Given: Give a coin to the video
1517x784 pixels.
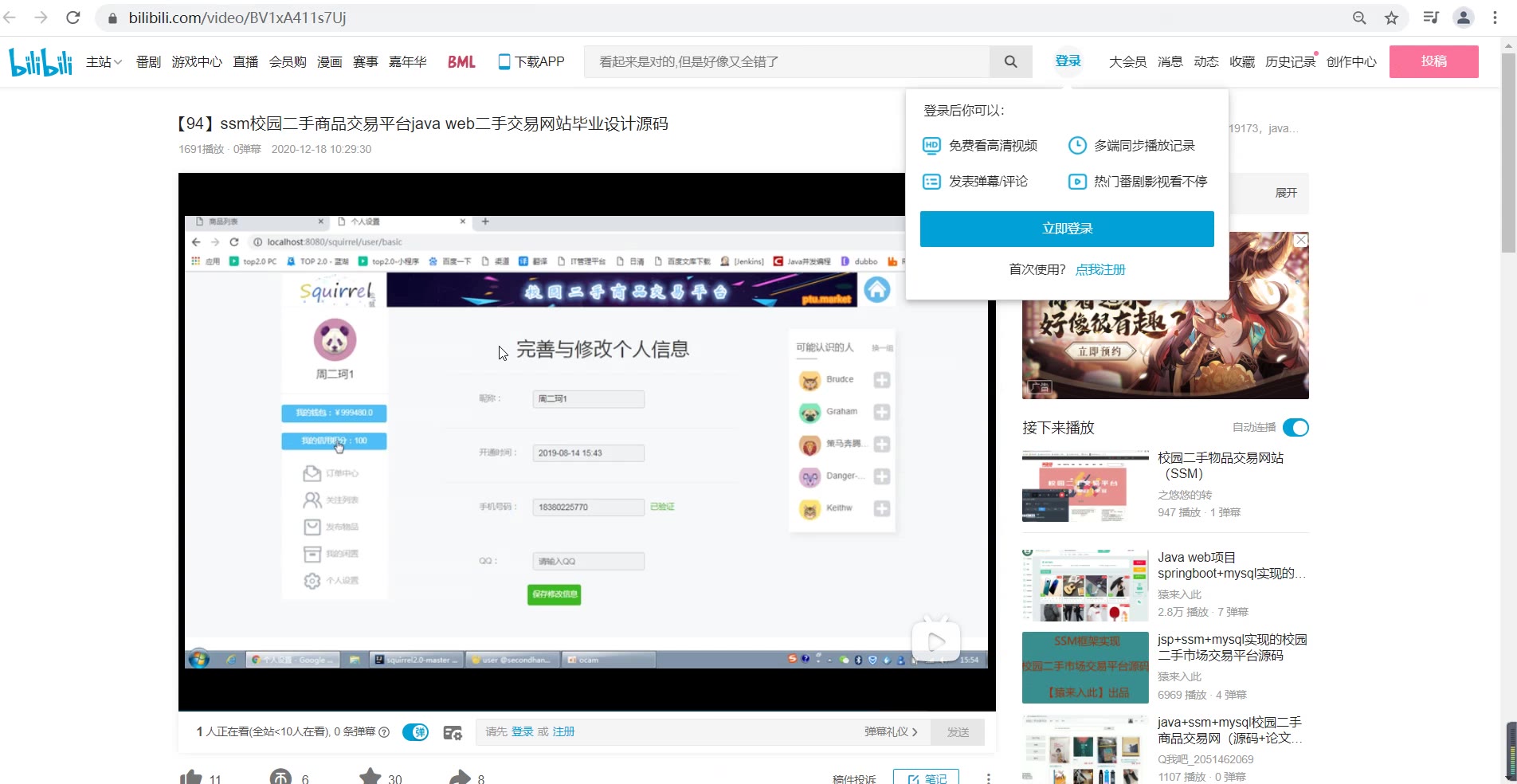Looking at the screenshot, I should [281, 778].
